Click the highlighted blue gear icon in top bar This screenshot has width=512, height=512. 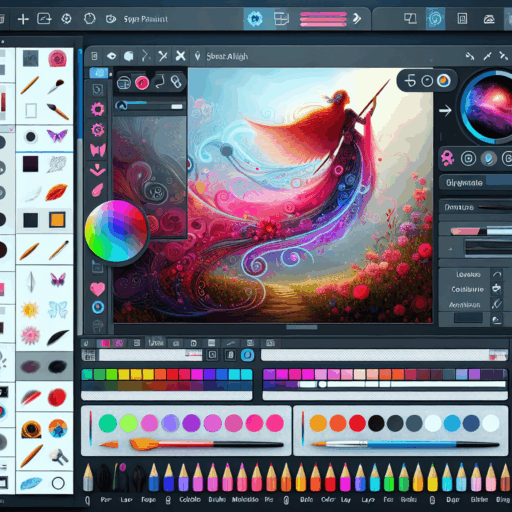click(x=255, y=19)
